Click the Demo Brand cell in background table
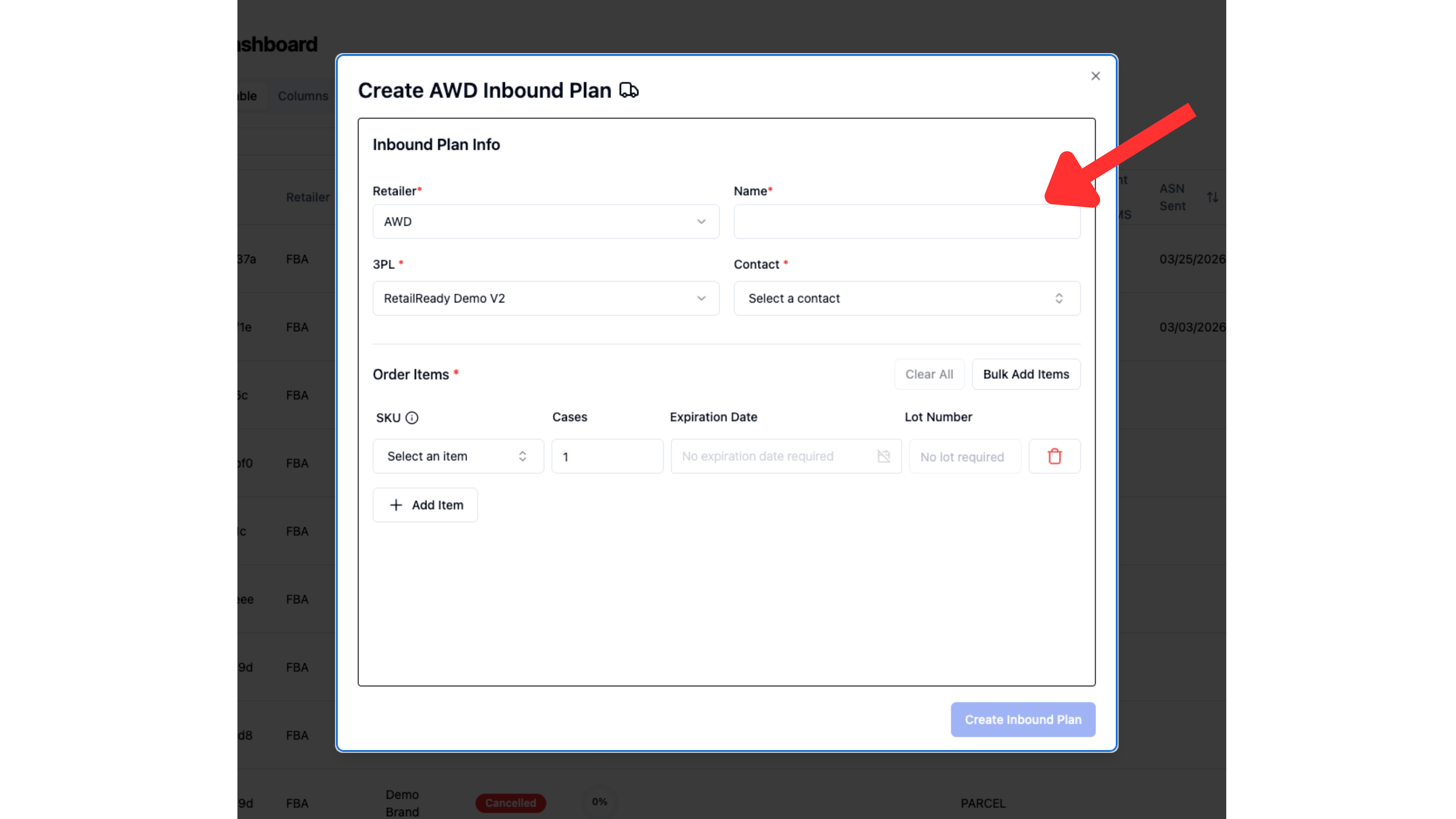Screen dimensions: 1456x819 (402, 803)
